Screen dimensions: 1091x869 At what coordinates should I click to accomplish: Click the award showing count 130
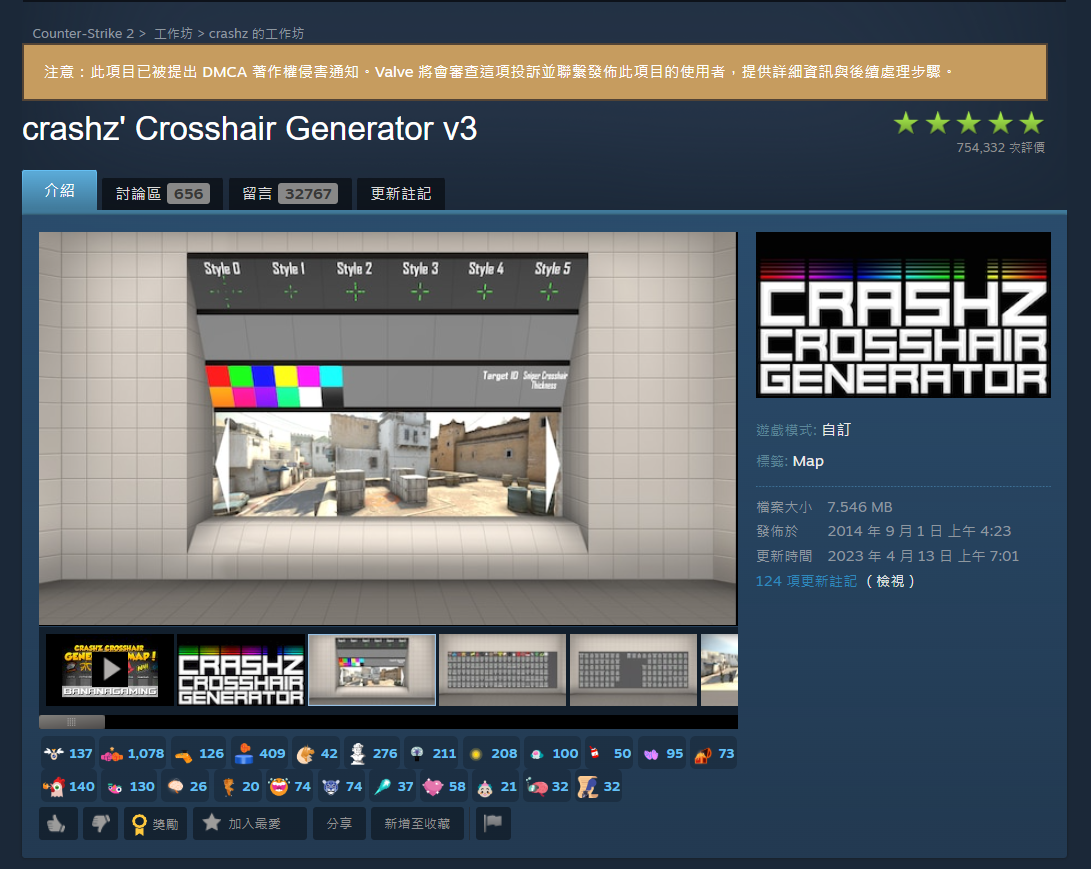click(x=130, y=786)
